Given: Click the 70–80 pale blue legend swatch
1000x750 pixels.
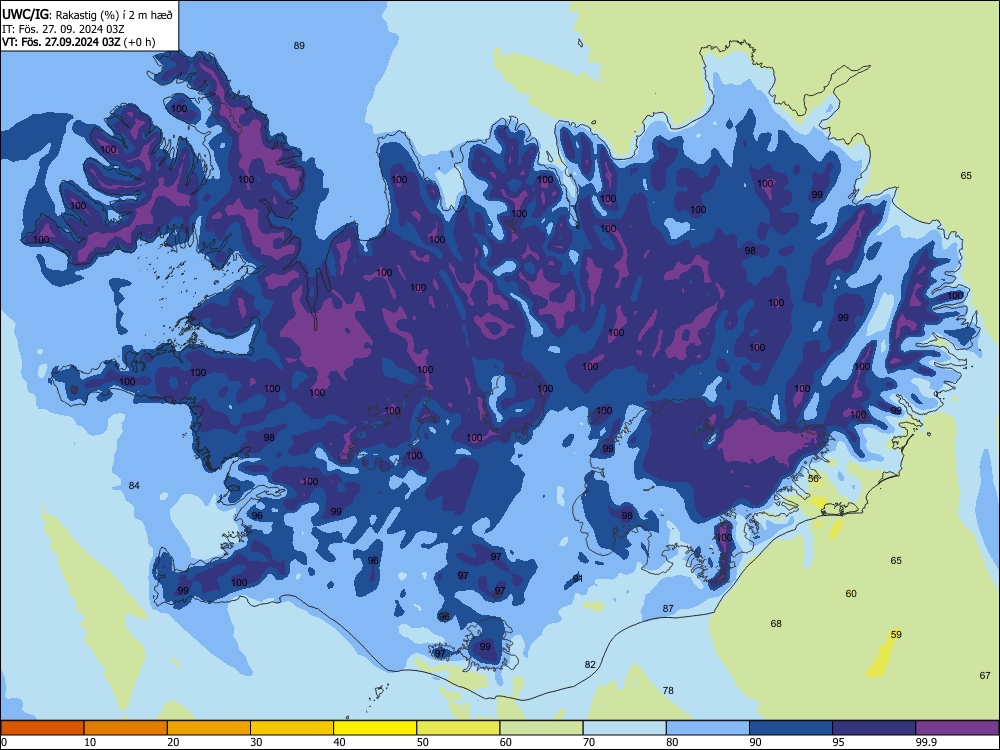Looking at the screenshot, I should pyautogui.click(x=624, y=728).
